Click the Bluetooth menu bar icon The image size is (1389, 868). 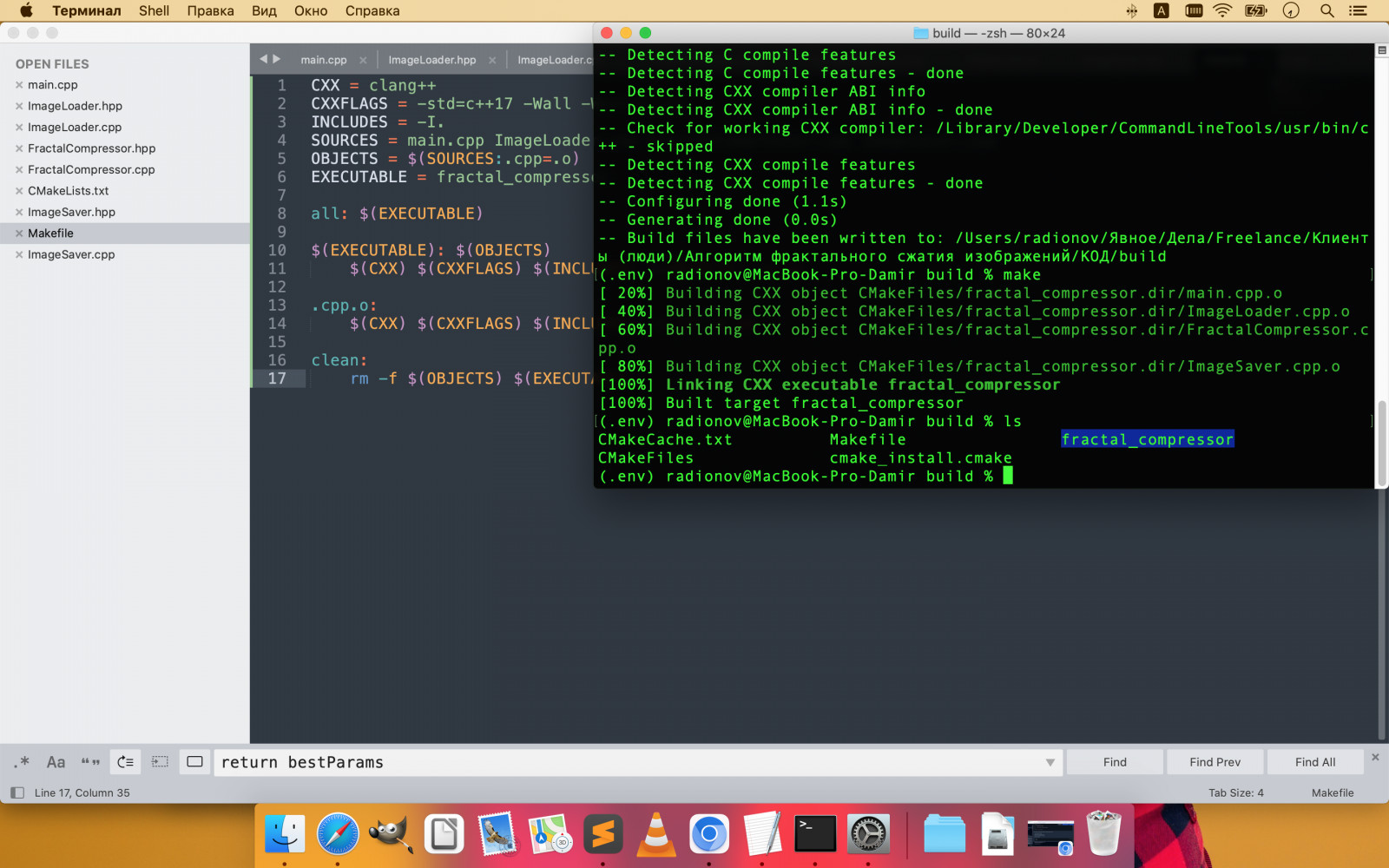pyautogui.click(x=1132, y=10)
